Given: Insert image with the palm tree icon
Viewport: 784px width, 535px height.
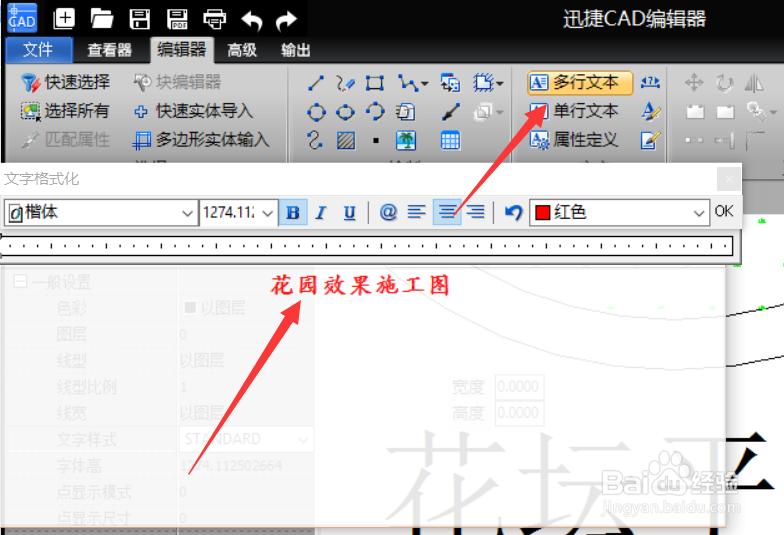Looking at the screenshot, I should point(406,140).
